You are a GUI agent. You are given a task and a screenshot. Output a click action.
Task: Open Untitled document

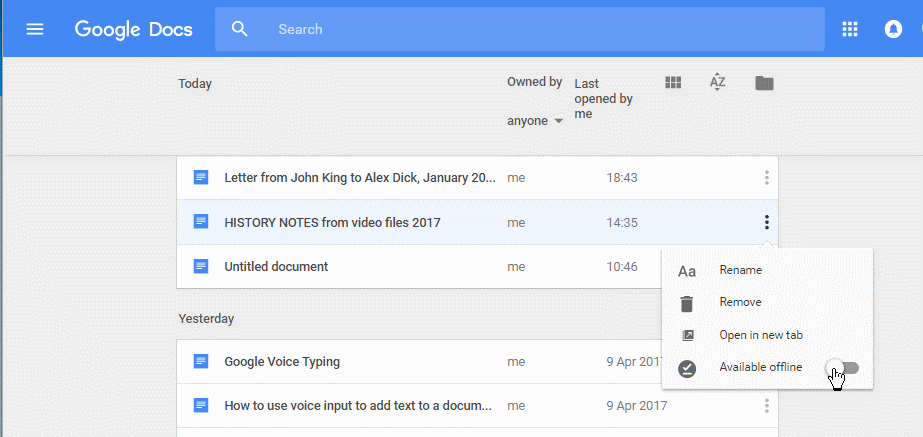pyautogui.click(x=276, y=267)
